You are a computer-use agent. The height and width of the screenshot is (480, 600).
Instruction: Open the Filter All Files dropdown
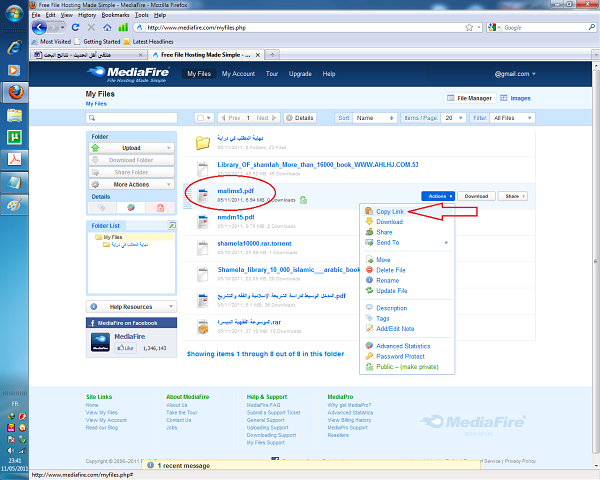point(512,118)
